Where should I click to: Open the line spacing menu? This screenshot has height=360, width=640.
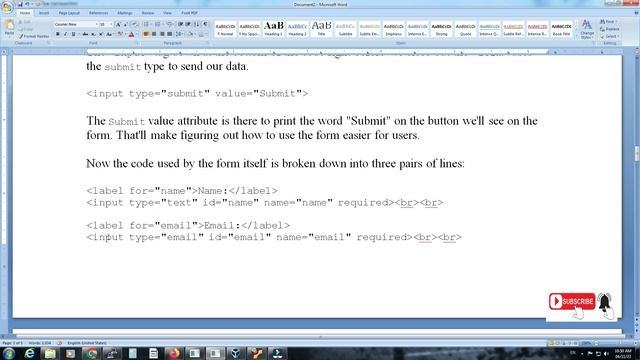click(179, 34)
